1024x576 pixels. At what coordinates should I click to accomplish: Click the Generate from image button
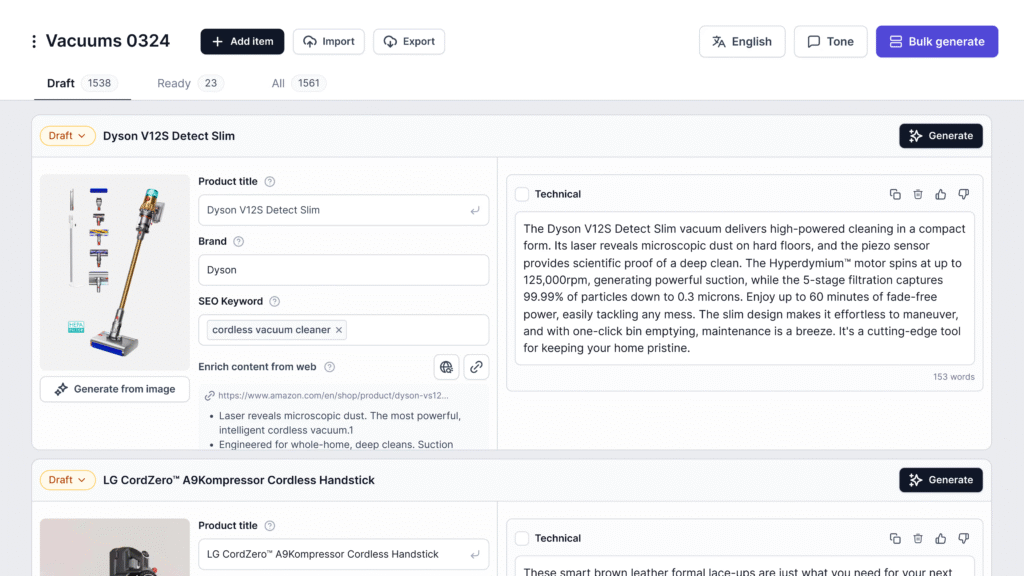click(x=115, y=389)
